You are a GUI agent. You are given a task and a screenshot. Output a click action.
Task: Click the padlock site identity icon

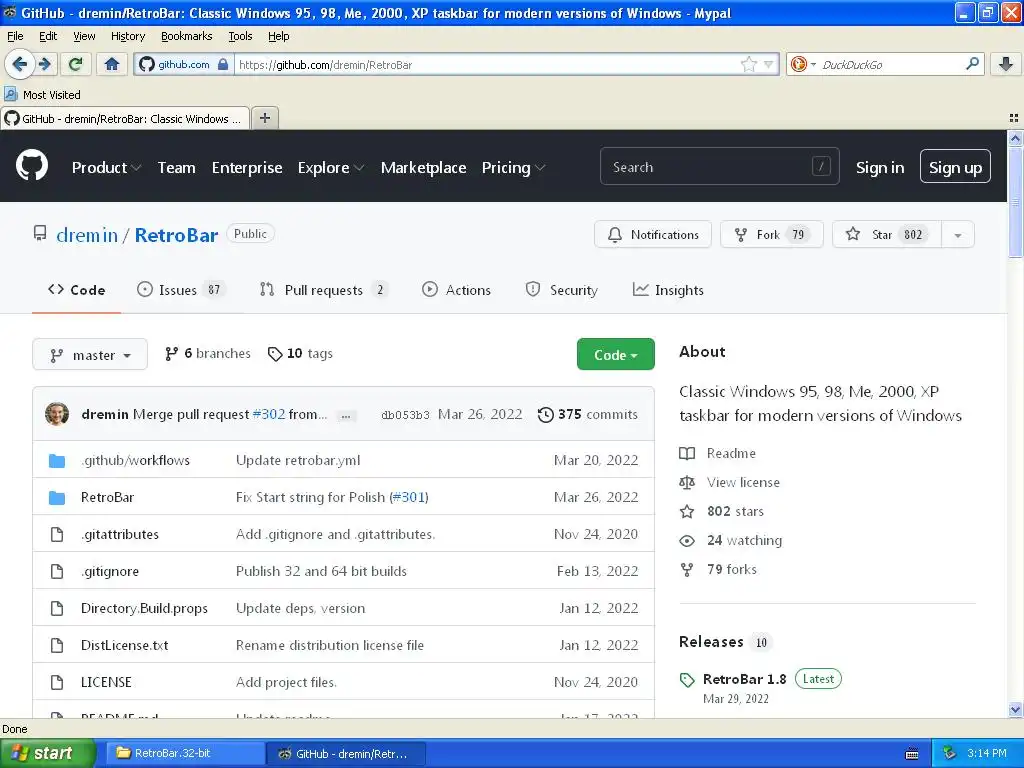point(223,65)
